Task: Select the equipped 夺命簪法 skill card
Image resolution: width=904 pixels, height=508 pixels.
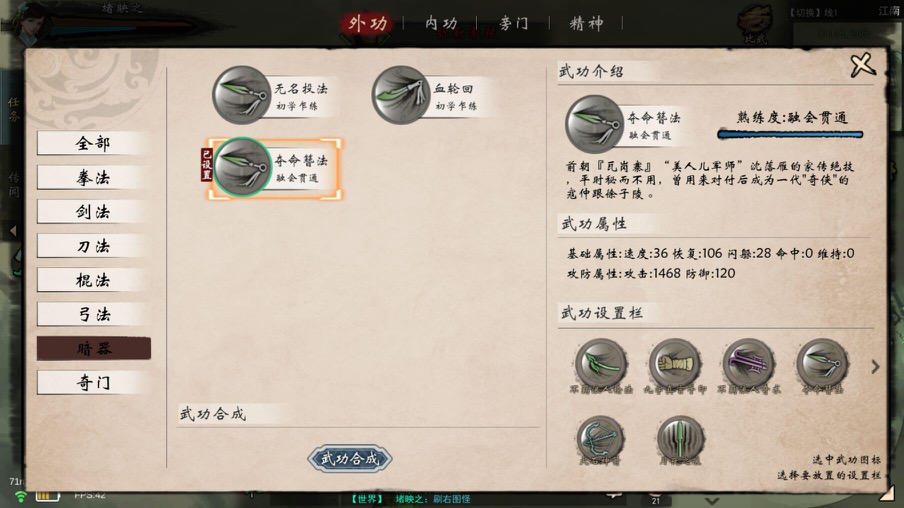Action: (274, 168)
